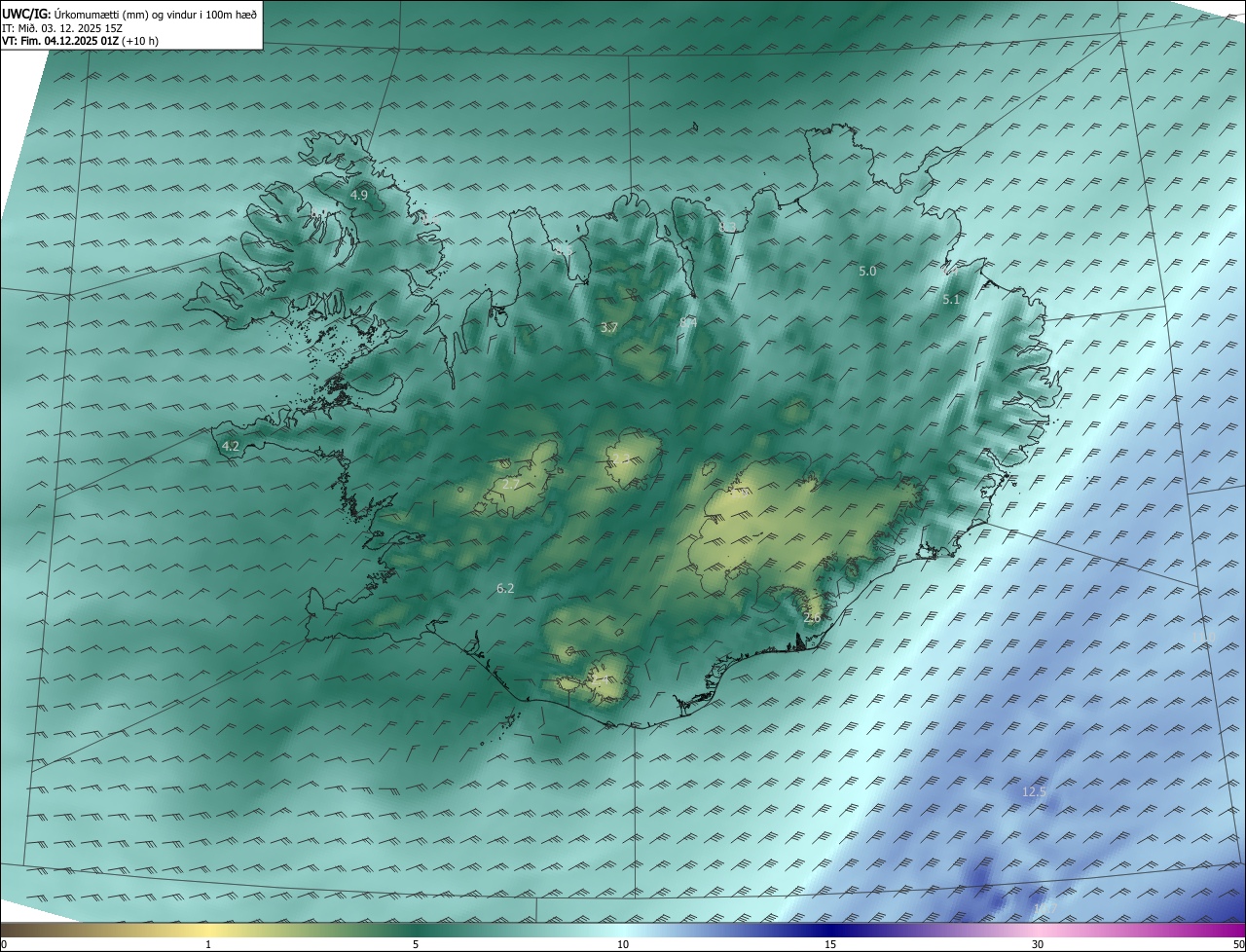Click the colorbar label 30
Image resolution: width=1246 pixels, height=952 pixels.
(1038, 944)
